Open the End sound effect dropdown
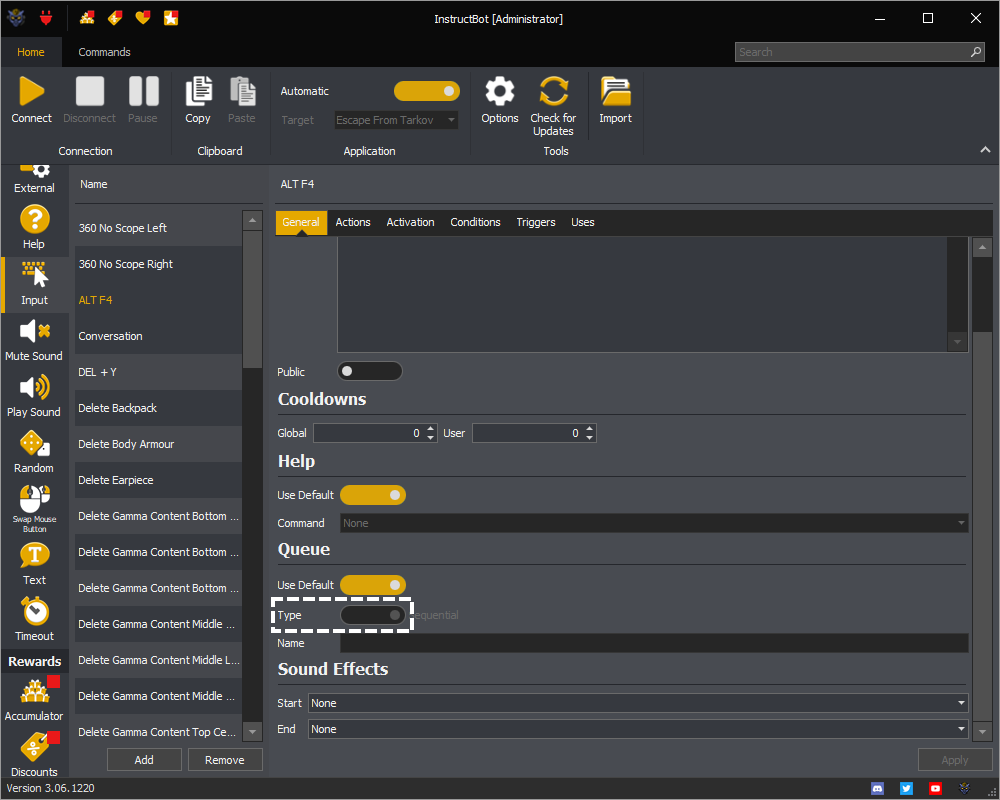The width and height of the screenshot is (1000, 800). click(x=638, y=729)
